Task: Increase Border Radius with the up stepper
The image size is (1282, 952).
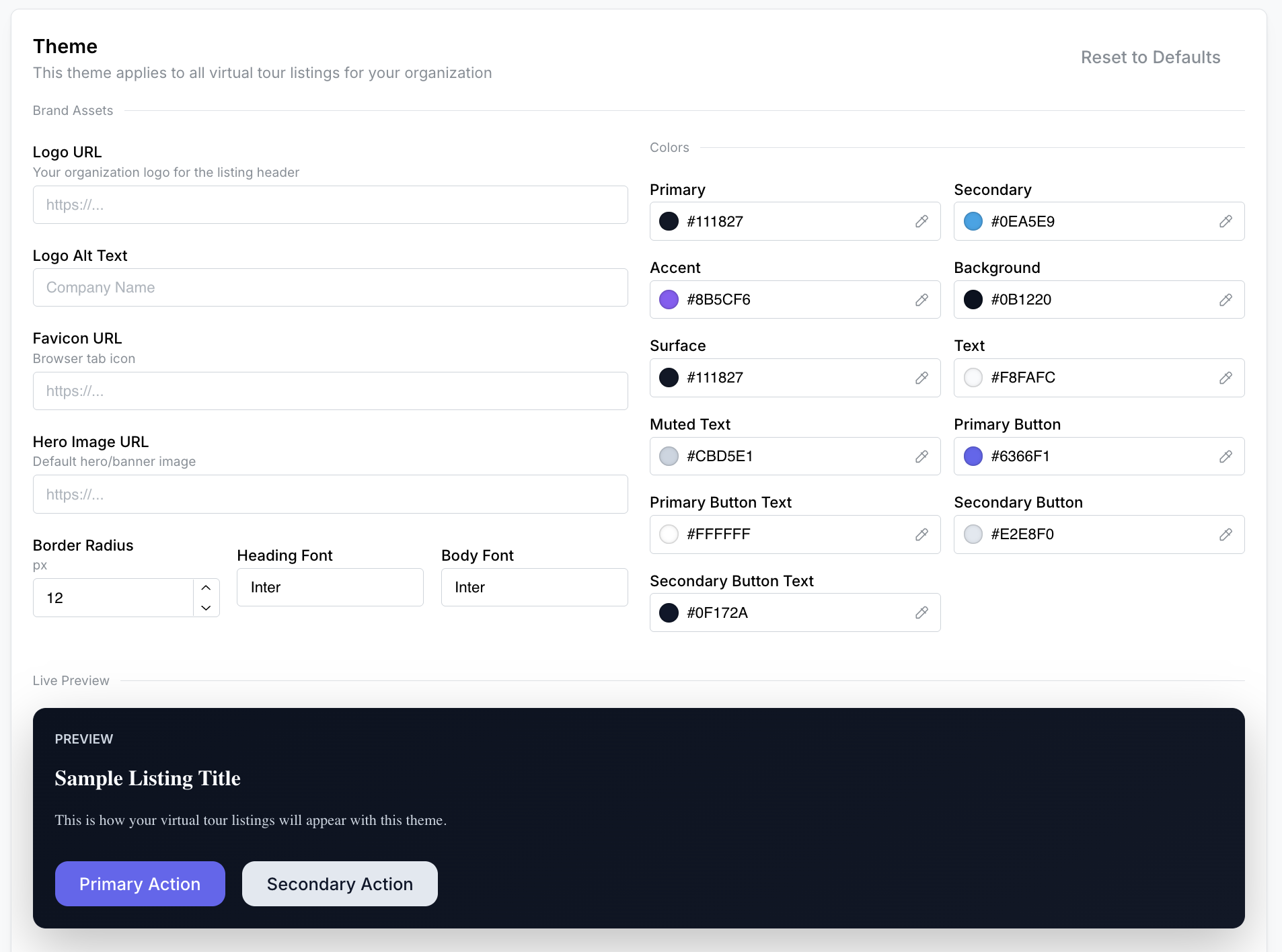Action: [206, 588]
